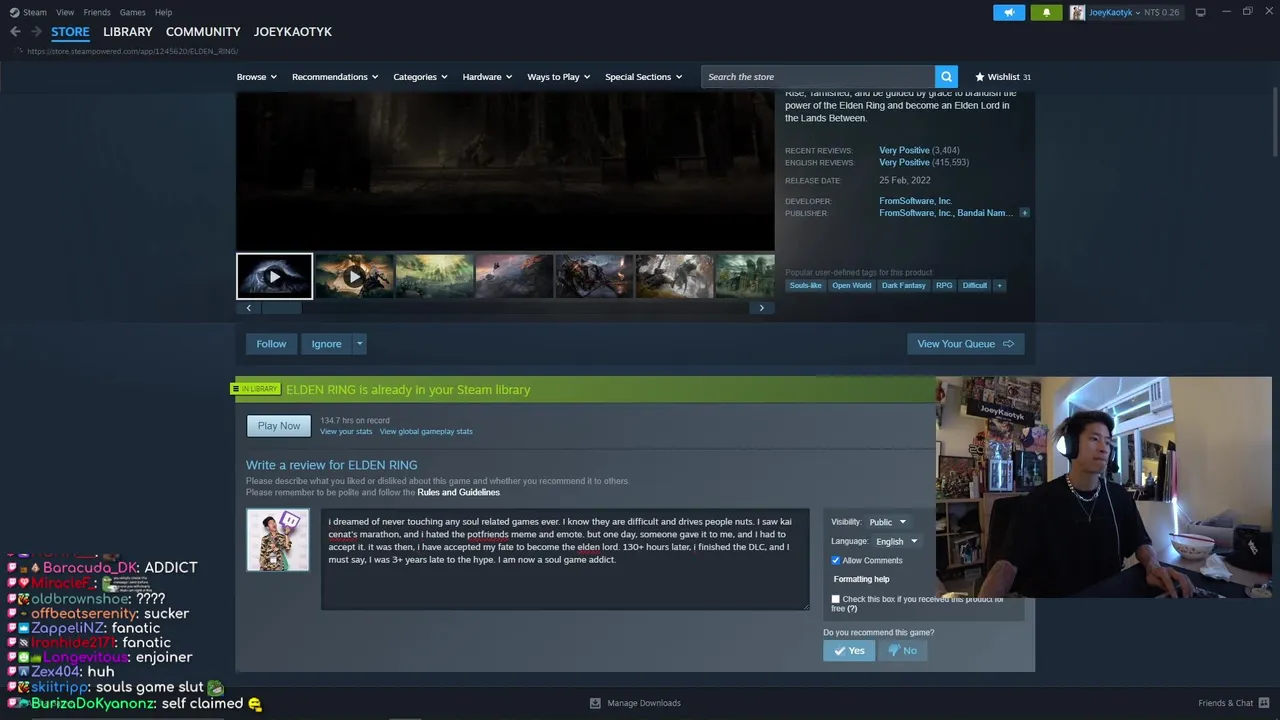Click the Souls-like tag
Image resolution: width=1280 pixels, height=720 pixels.
tap(805, 286)
